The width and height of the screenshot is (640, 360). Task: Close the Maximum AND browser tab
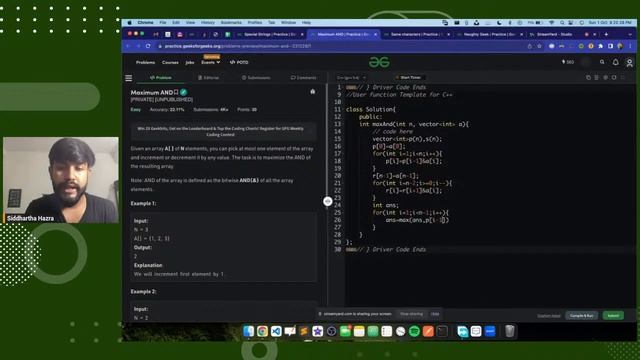click(376, 34)
